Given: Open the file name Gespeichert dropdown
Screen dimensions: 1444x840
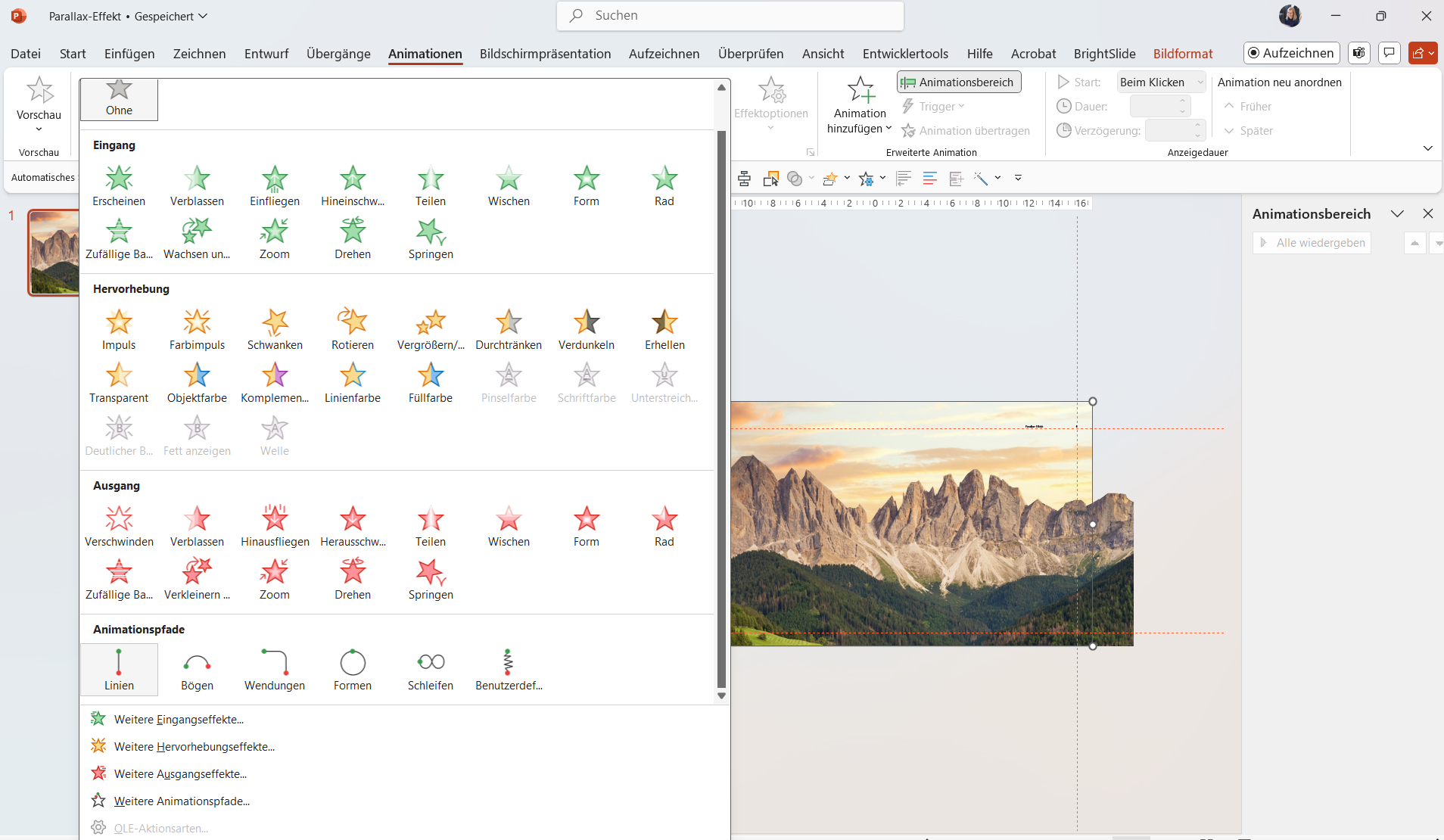Looking at the screenshot, I should tap(170, 16).
